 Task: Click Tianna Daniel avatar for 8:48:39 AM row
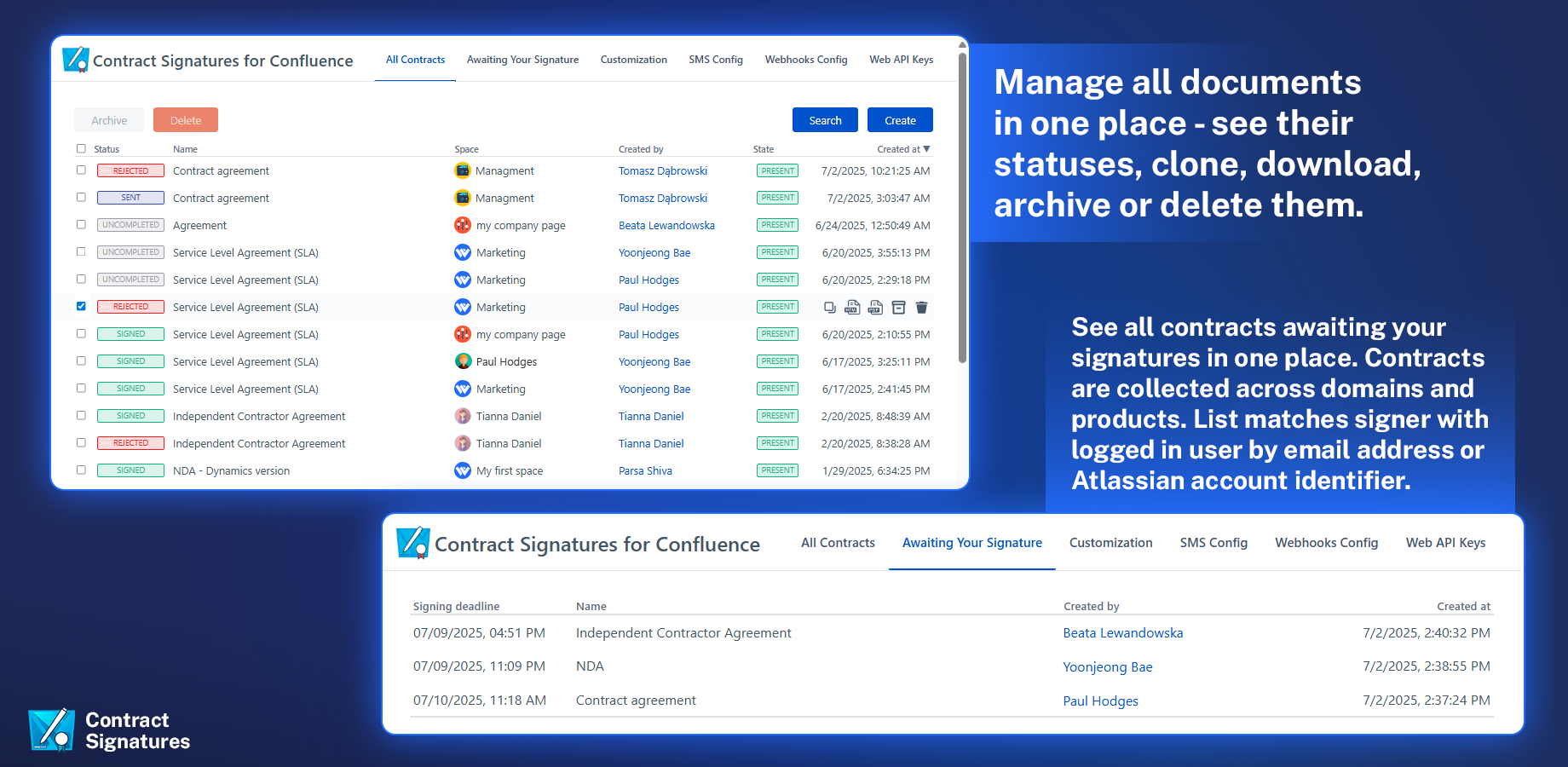click(463, 416)
